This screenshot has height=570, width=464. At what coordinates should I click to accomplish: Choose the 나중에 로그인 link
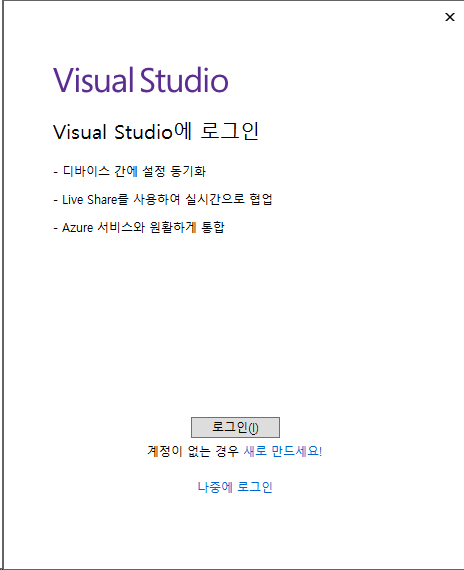tap(235, 487)
